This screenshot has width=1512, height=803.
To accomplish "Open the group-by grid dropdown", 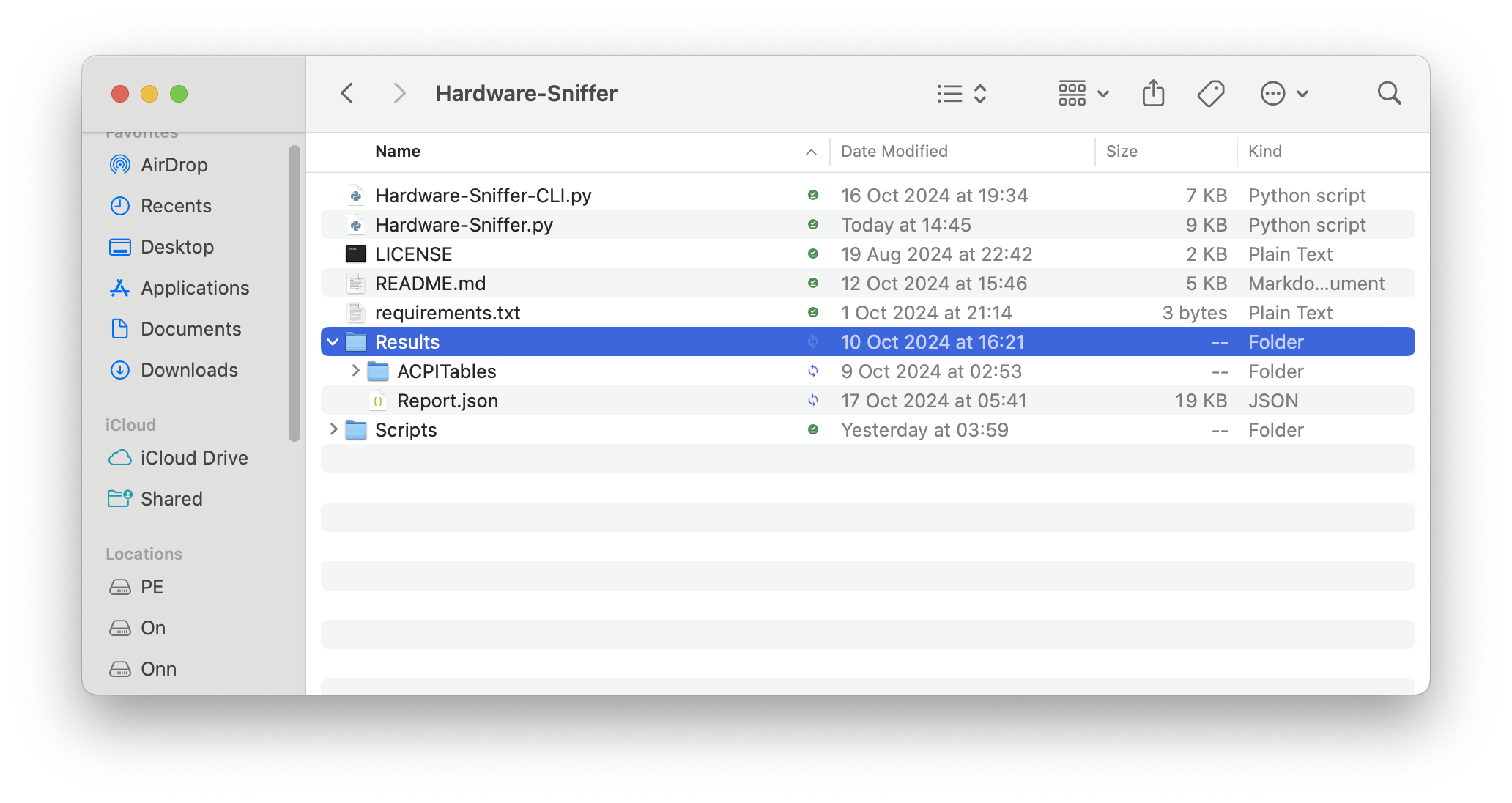I will pos(1083,94).
